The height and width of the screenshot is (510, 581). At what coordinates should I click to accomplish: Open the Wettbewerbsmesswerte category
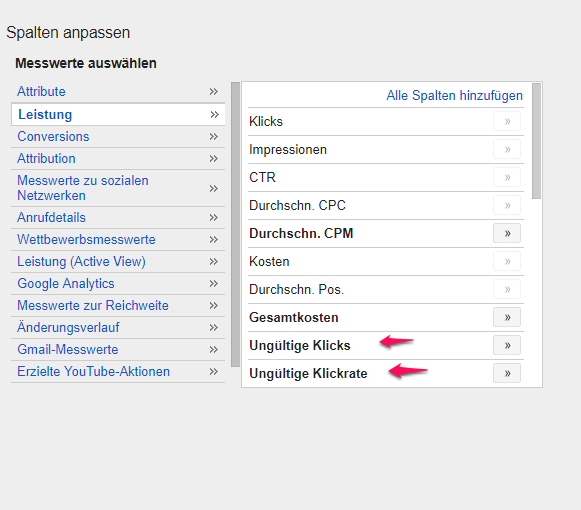[118, 239]
